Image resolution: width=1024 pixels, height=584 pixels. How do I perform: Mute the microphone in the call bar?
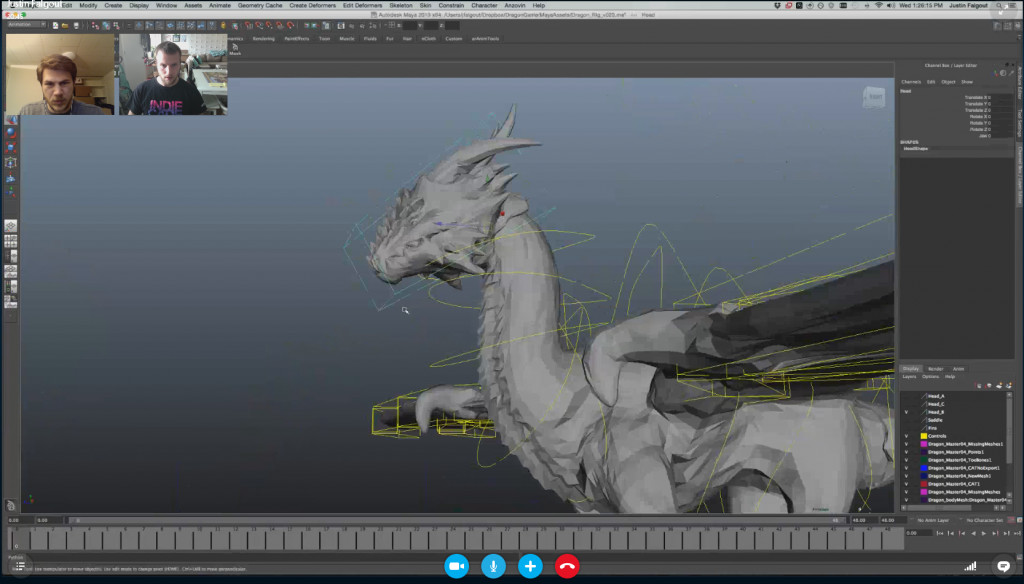coord(494,565)
